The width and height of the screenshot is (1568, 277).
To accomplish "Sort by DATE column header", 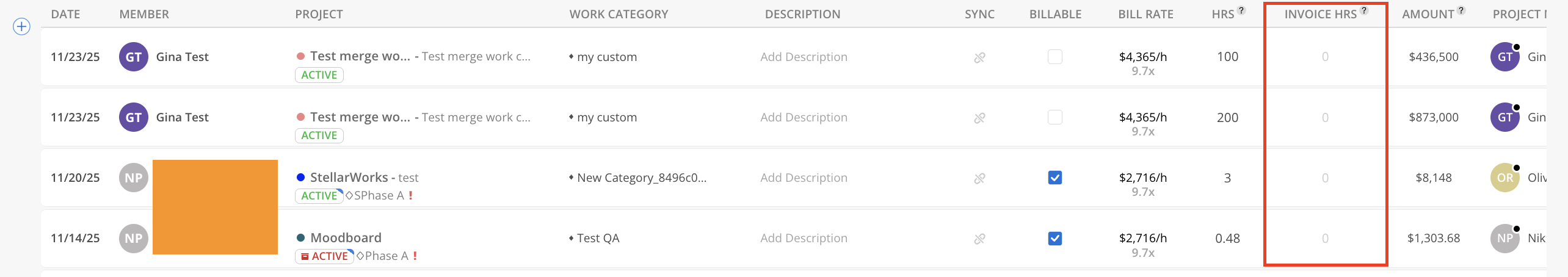I will (x=65, y=14).
